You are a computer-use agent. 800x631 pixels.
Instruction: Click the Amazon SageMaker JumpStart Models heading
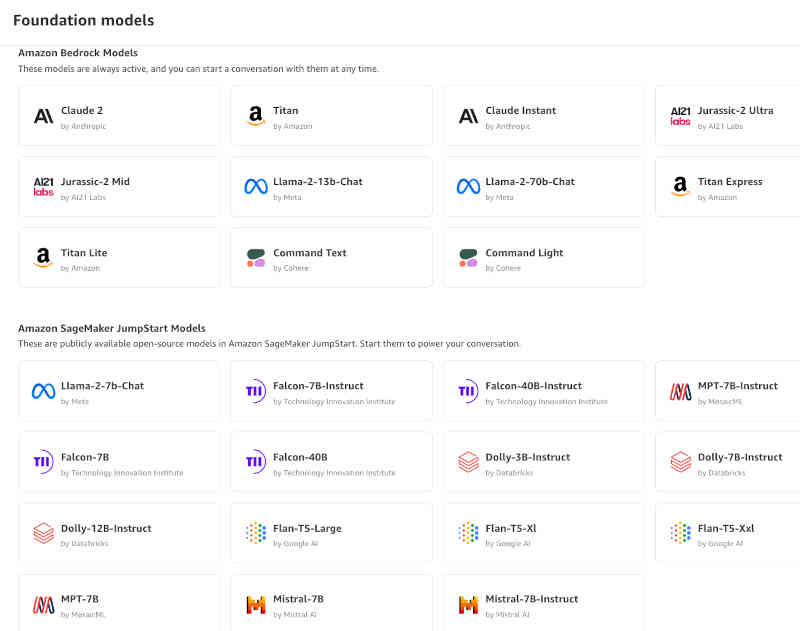point(112,328)
